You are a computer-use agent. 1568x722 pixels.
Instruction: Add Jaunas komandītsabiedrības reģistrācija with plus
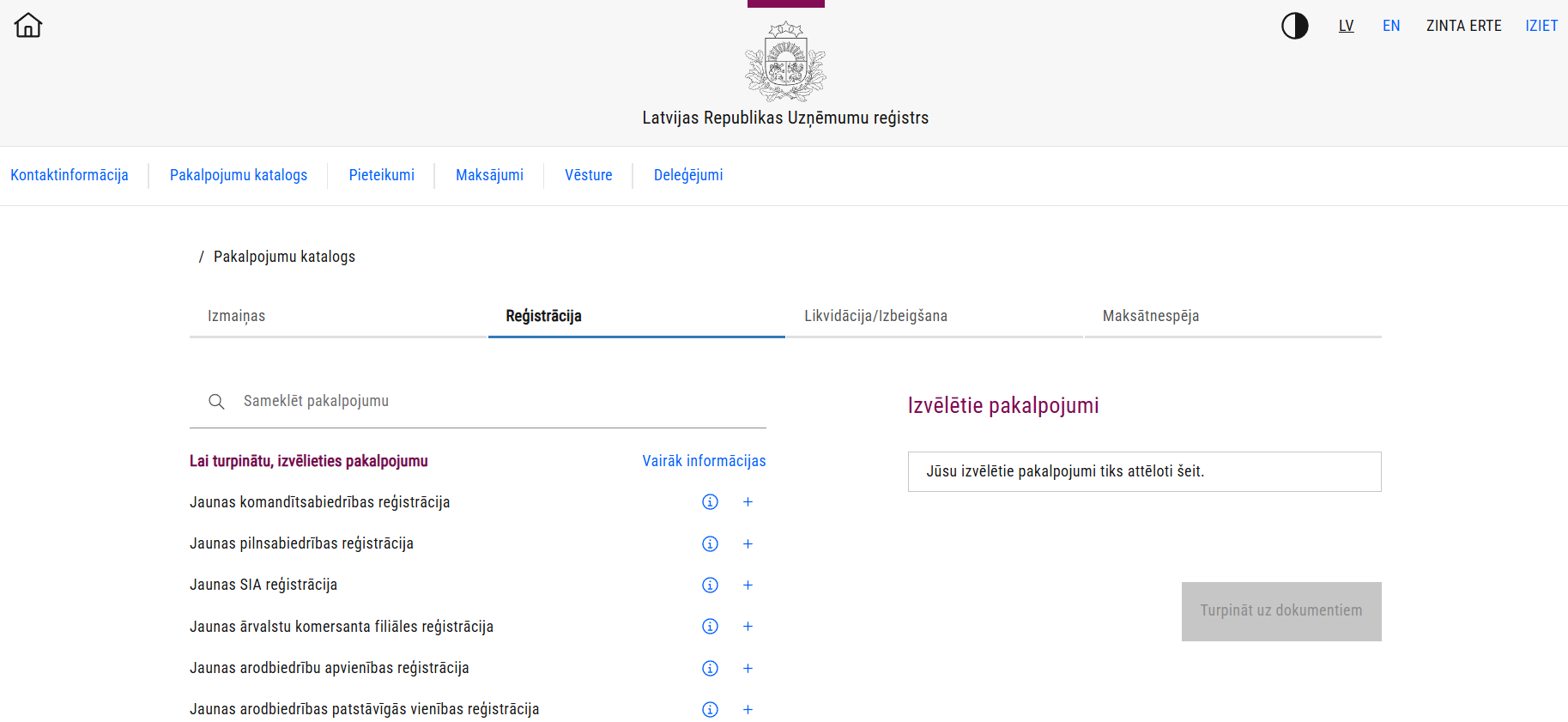coord(748,502)
